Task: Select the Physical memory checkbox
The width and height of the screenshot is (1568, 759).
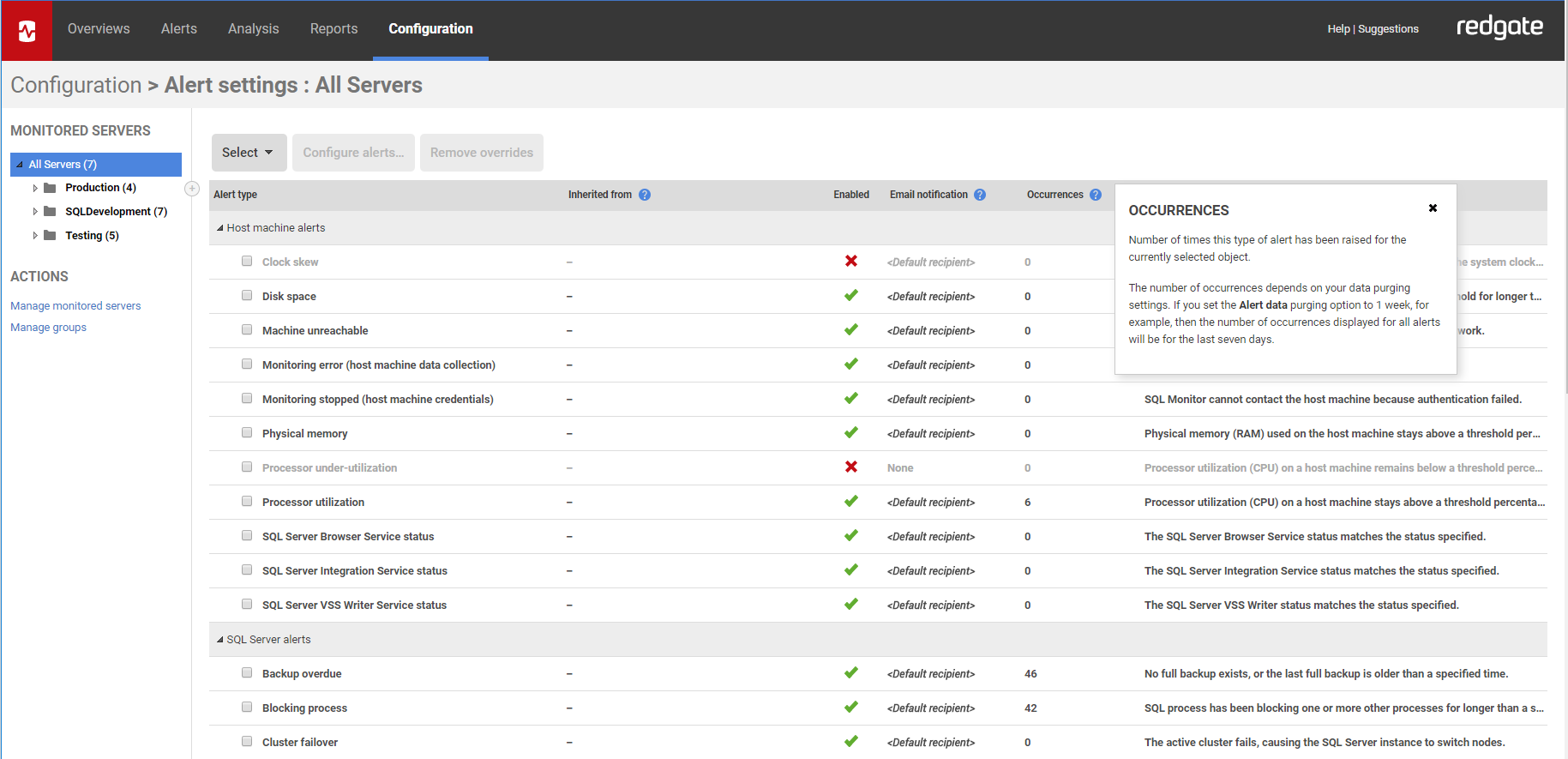Action: (247, 432)
